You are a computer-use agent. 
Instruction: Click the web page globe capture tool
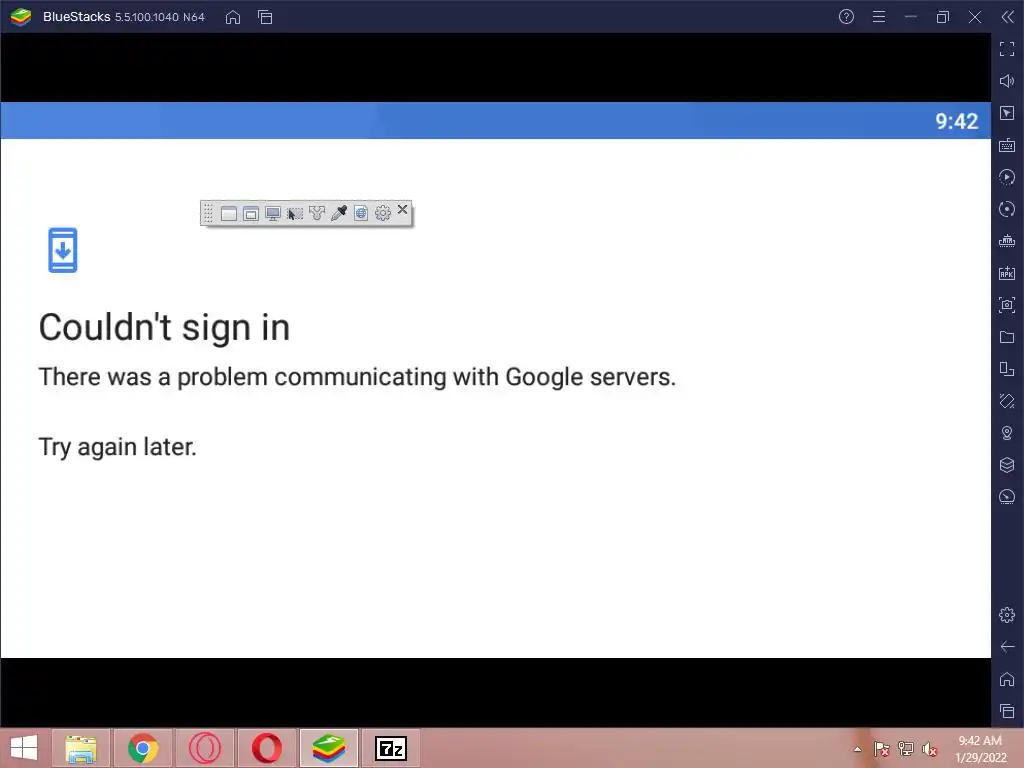point(361,213)
